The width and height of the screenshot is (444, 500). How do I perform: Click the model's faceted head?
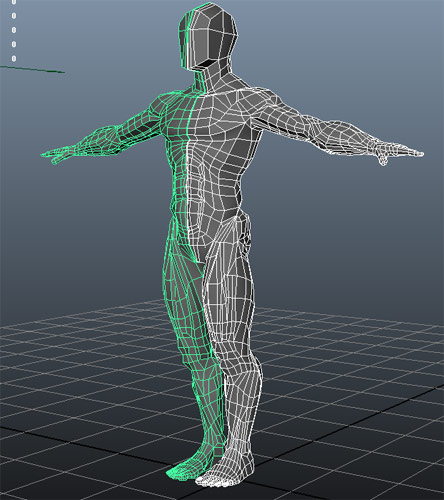pyautogui.click(x=208, y=36)
